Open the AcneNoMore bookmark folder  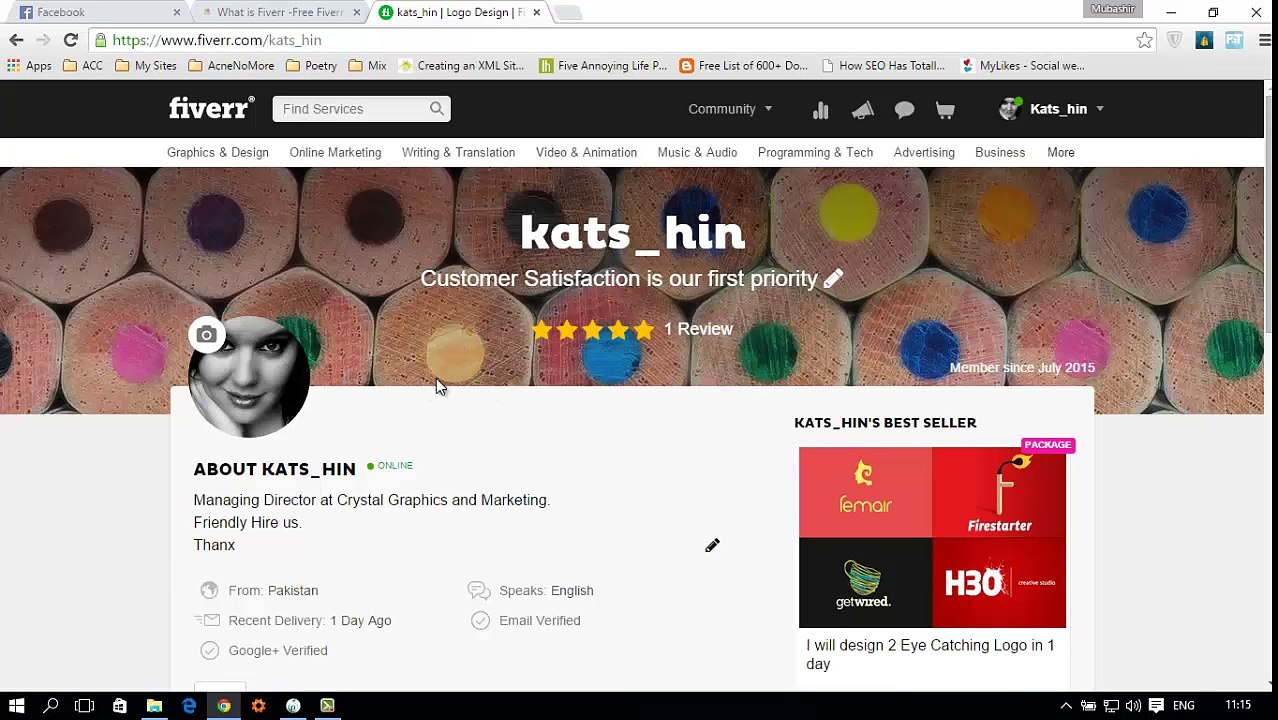(x=231, y=66)
